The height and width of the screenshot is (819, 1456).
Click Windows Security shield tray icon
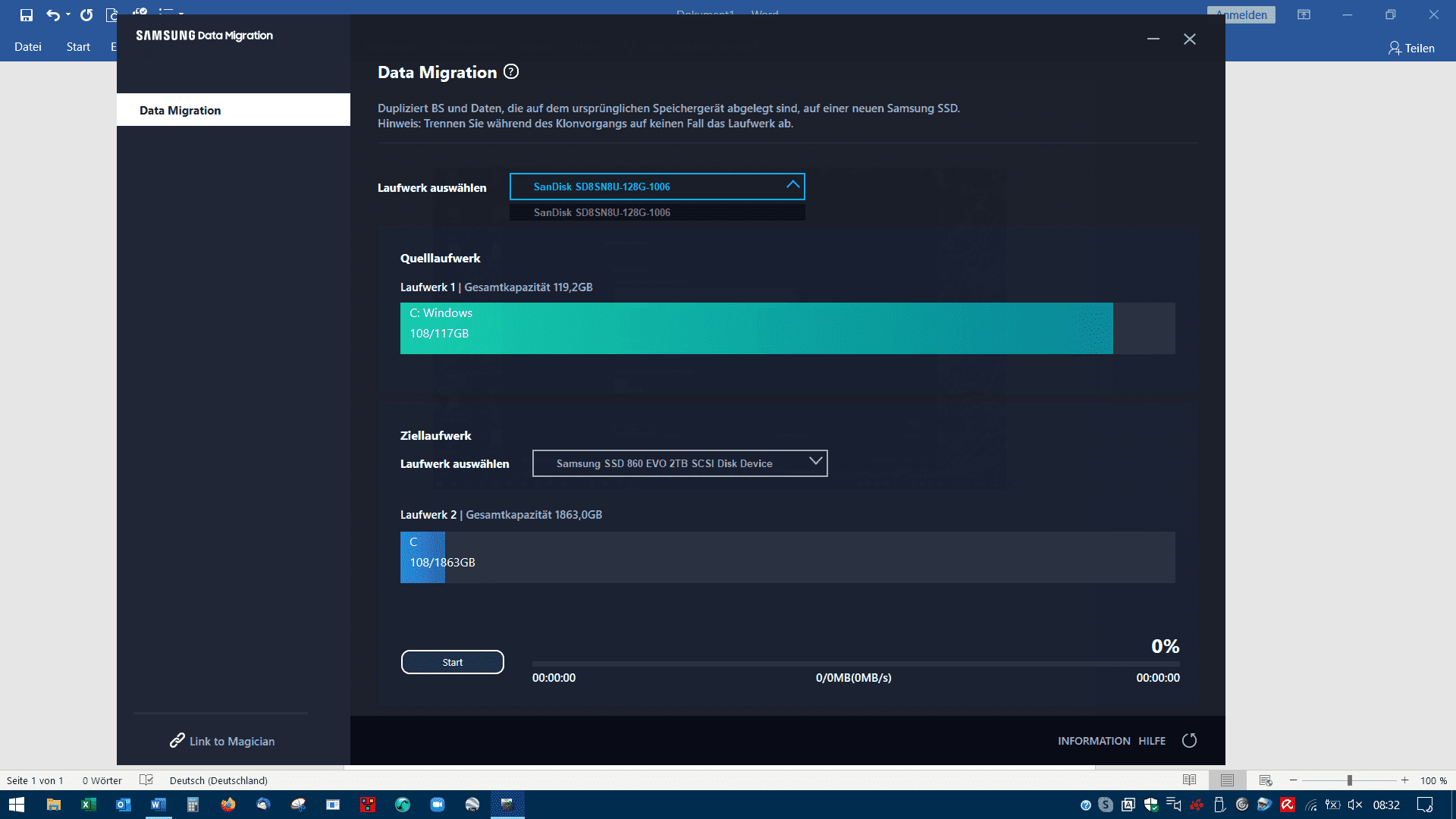tap(1150, 805)
